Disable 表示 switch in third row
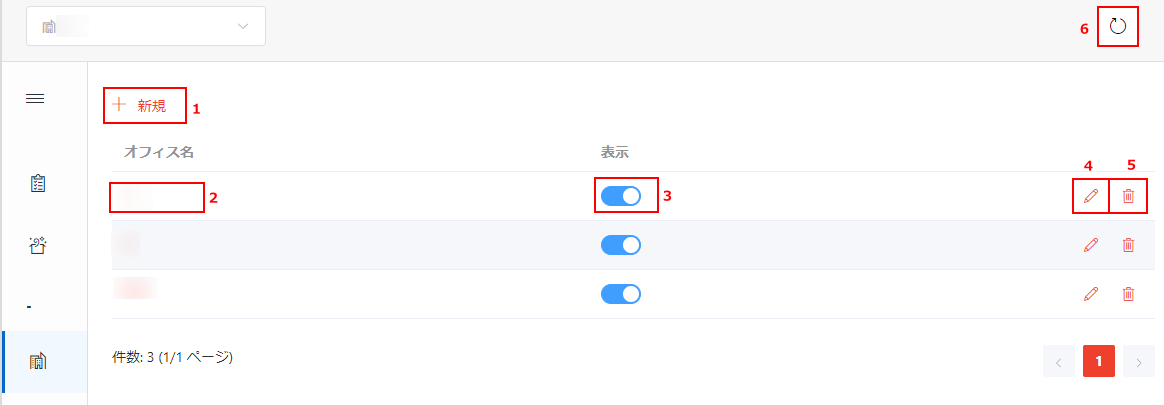Image resolution: width=1164 pixels, height=405 pixels. pos(621,294)
